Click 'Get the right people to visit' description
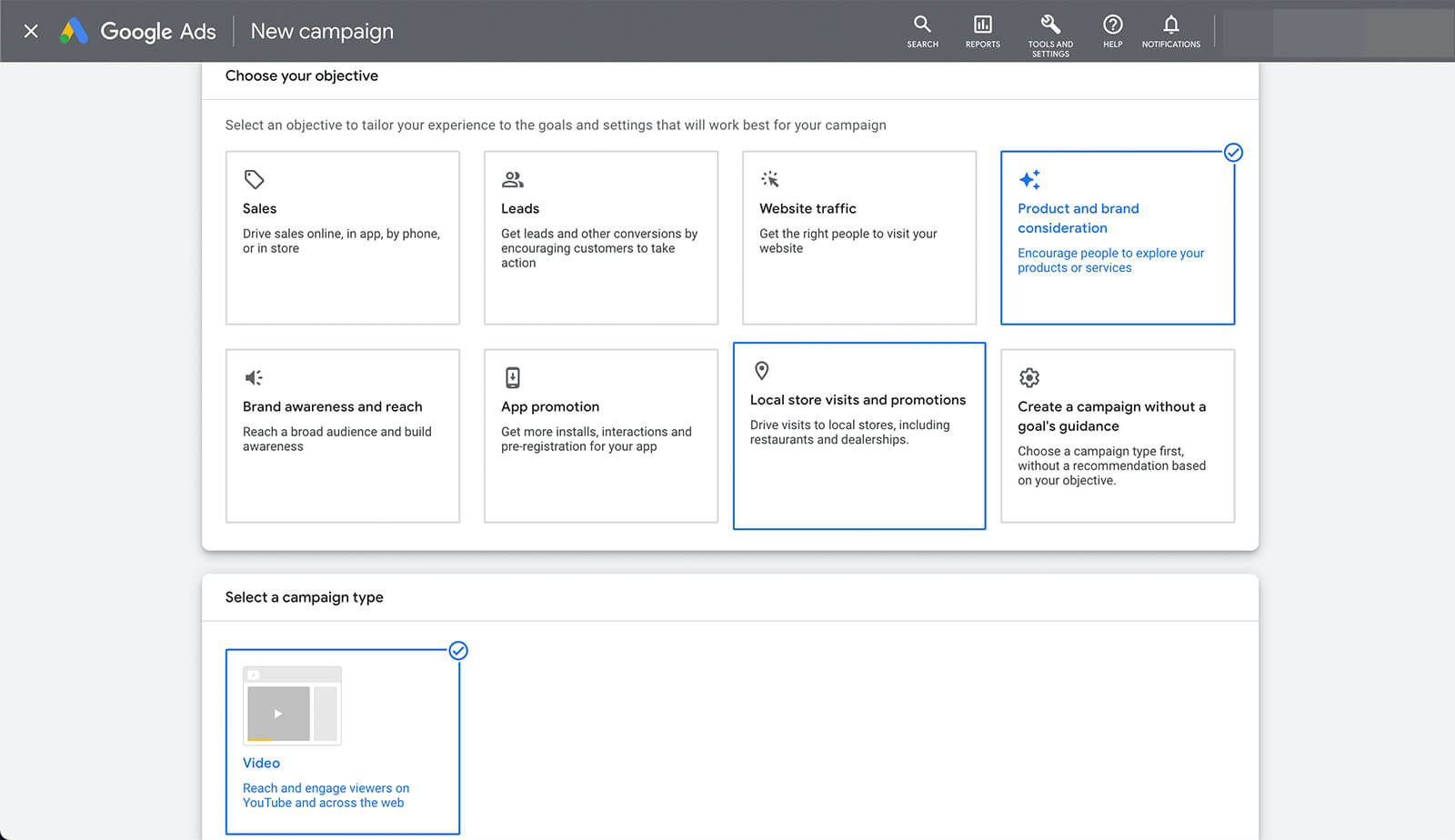The height and width of the screenshot is (840, 1455). point(848,241)
